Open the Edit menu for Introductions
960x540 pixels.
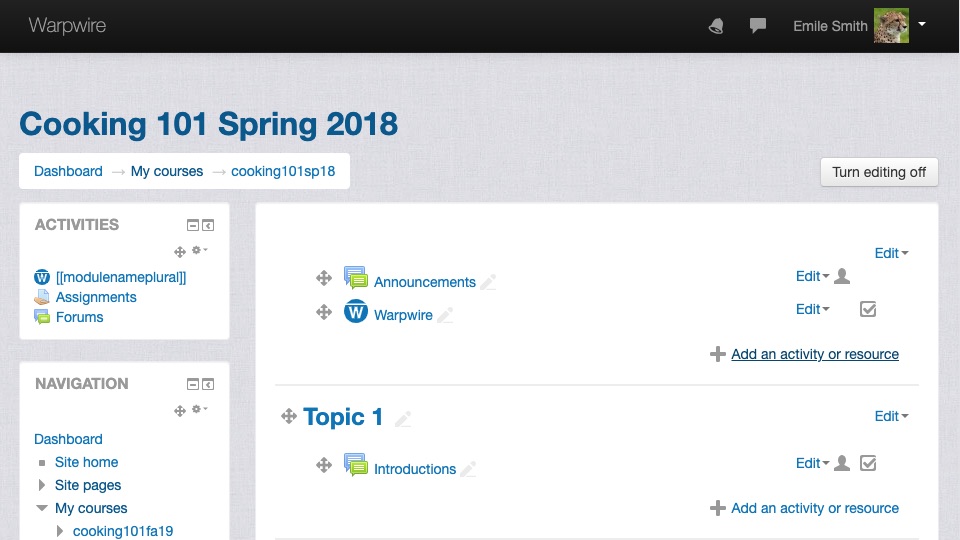tap(812, 463)
